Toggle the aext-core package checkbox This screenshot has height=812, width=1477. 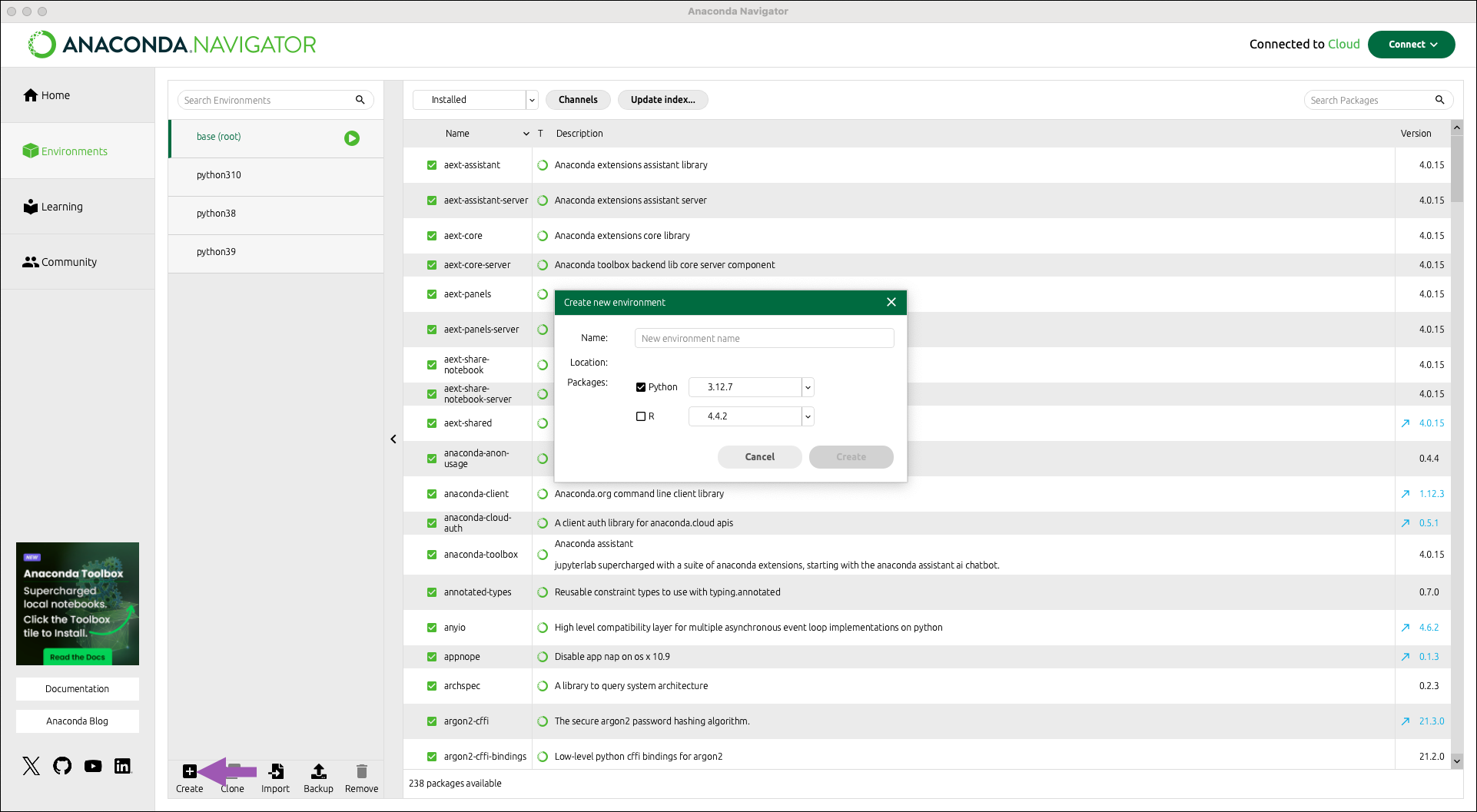click(x=432, y=236)
